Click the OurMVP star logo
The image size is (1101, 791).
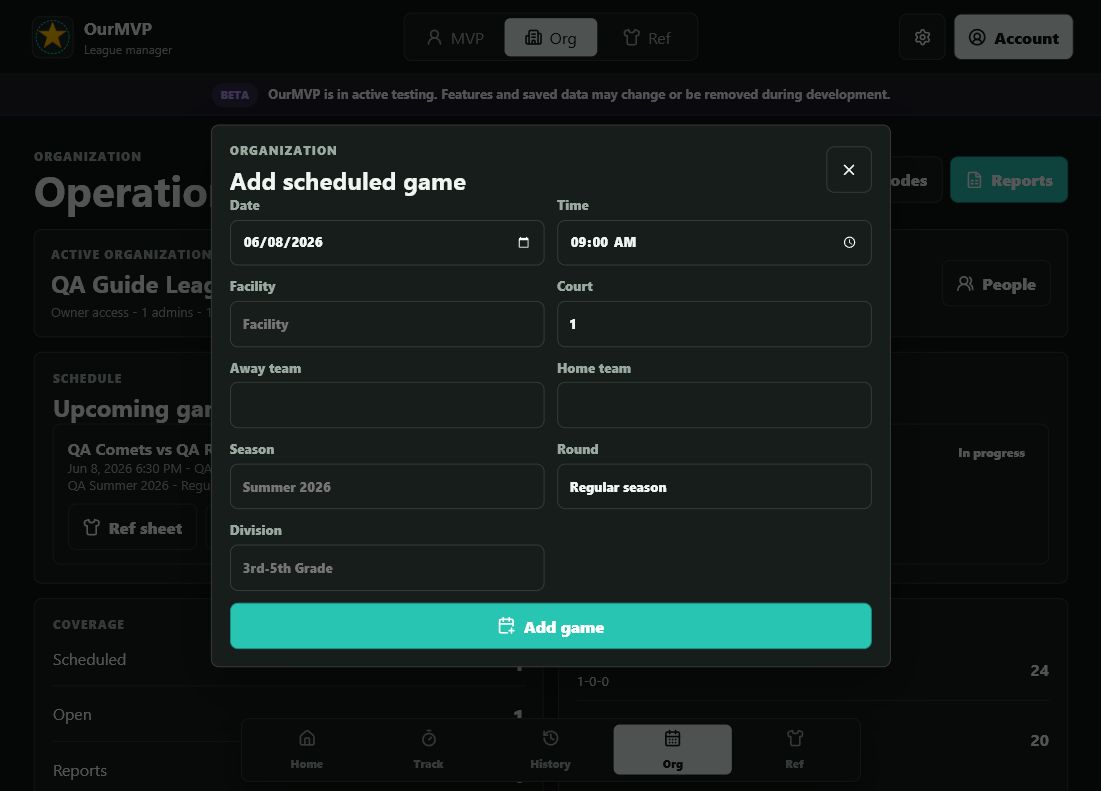(53, 36)
